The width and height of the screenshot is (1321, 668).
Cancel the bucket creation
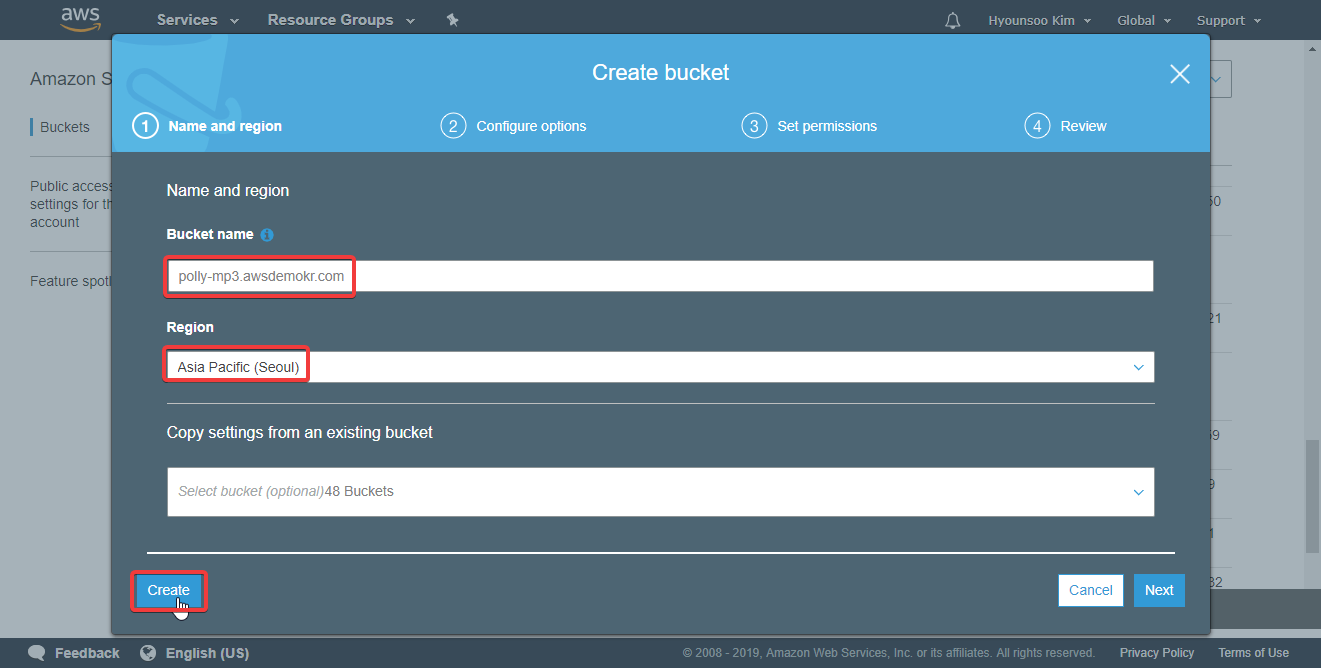point(1090,590)
